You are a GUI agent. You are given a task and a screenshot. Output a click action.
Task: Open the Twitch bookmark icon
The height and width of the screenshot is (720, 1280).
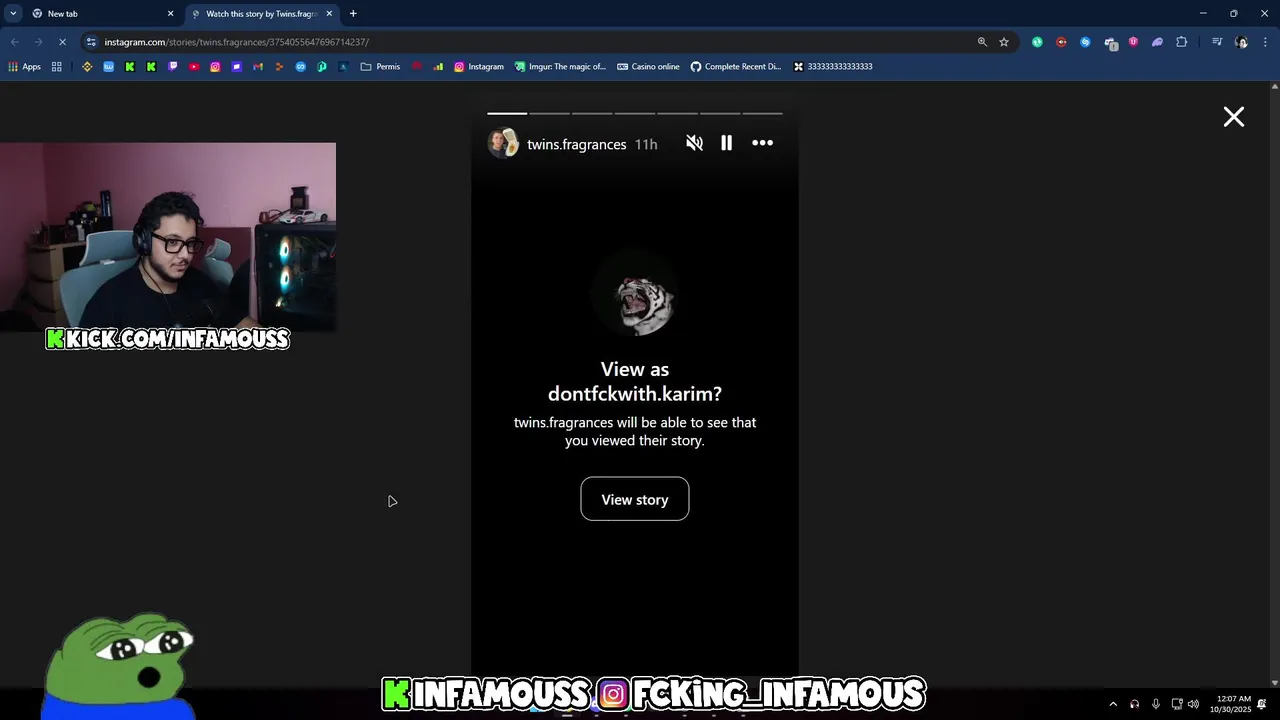point(173,67)
